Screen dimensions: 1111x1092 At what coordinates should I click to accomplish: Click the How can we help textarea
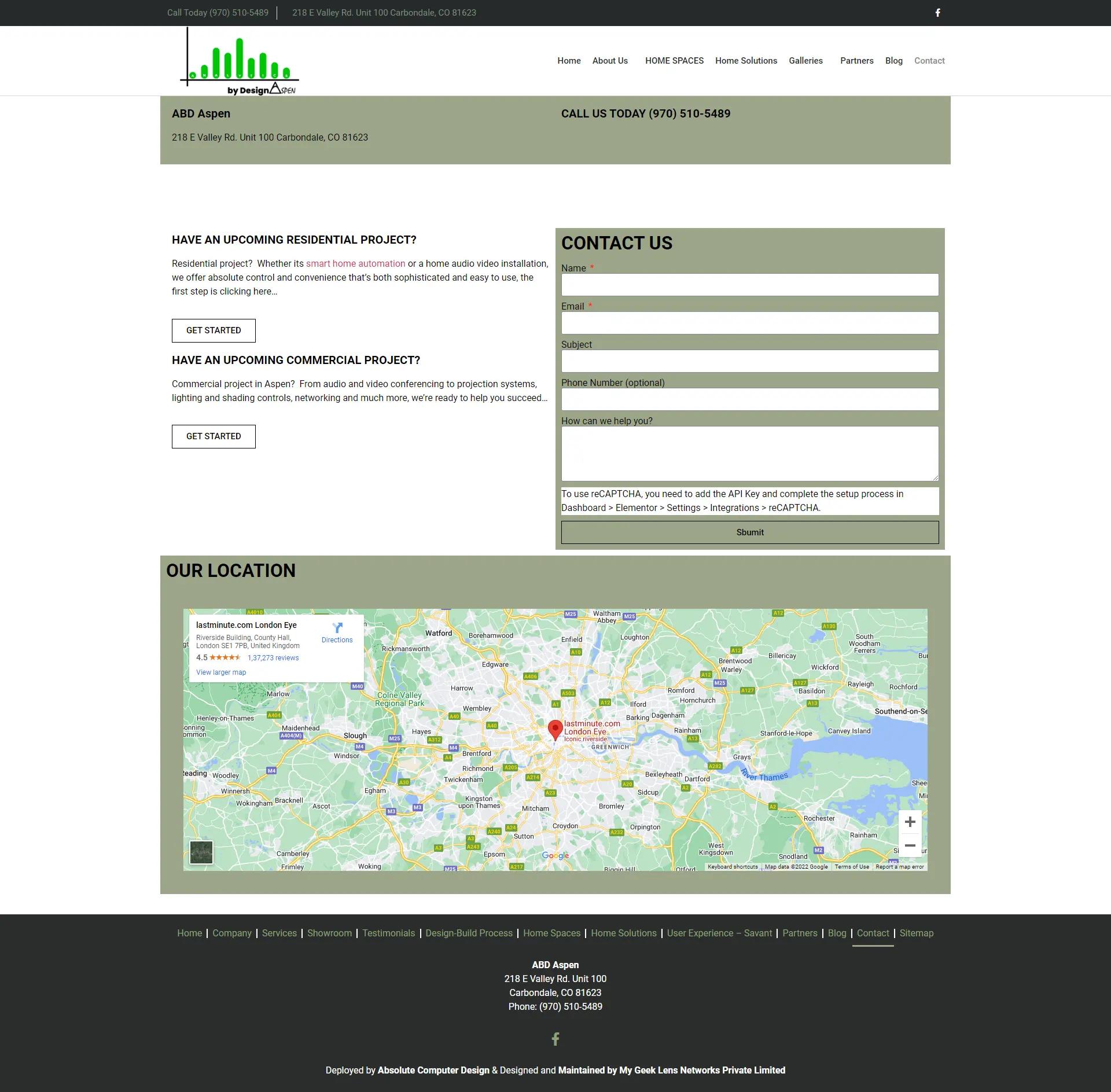pos(749,454)
